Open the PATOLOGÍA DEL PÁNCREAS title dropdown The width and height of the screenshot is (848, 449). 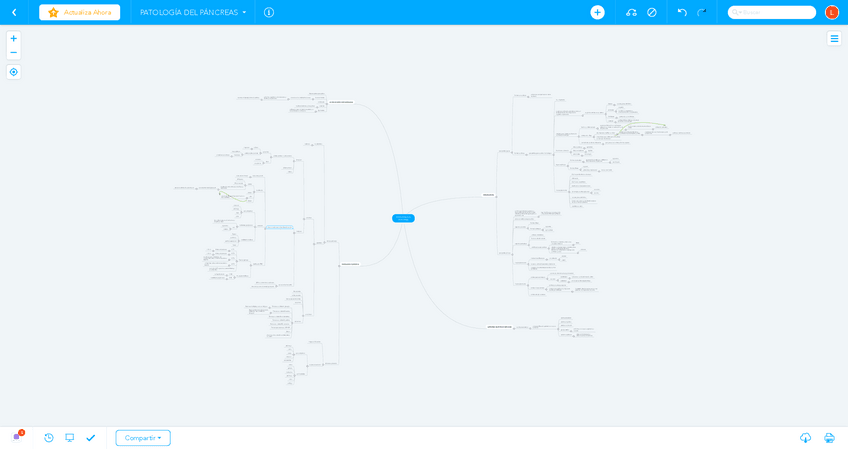click(192, 12)
